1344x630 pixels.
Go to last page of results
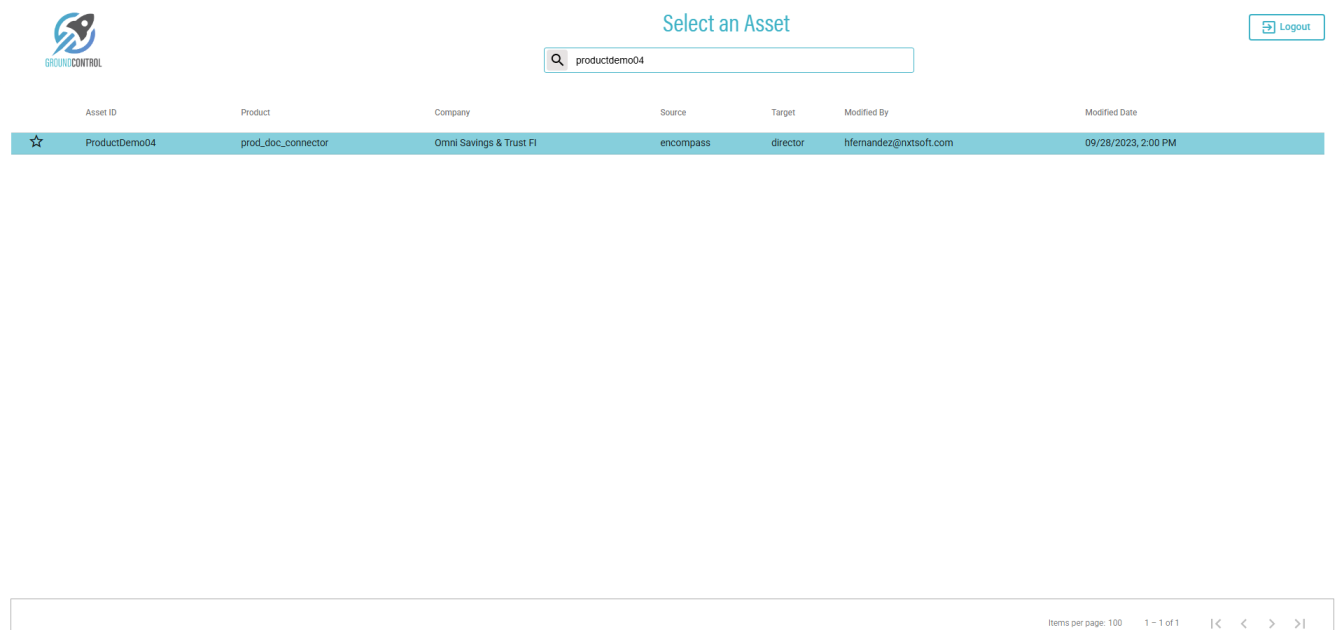pos(1300,623)
